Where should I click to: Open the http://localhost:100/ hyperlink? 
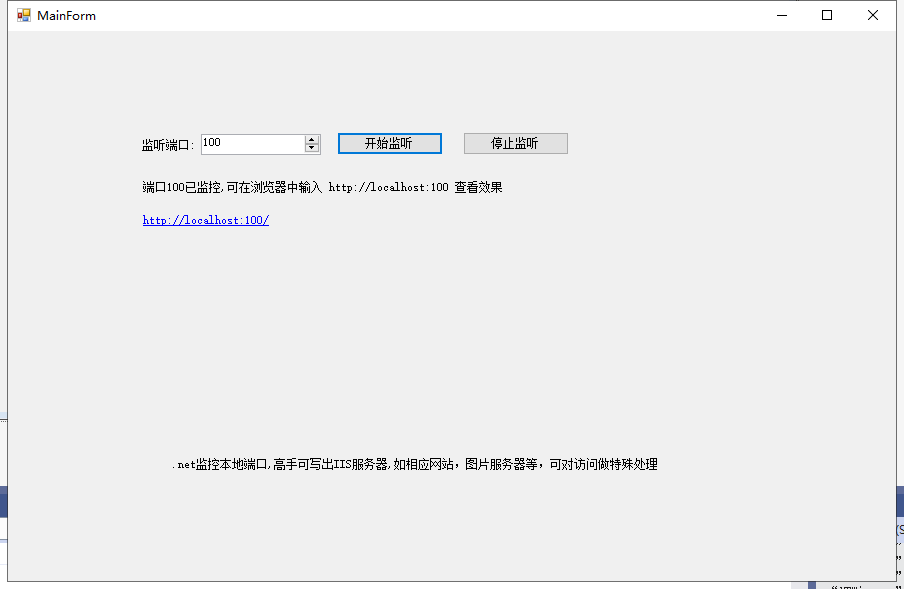(206, 220)
